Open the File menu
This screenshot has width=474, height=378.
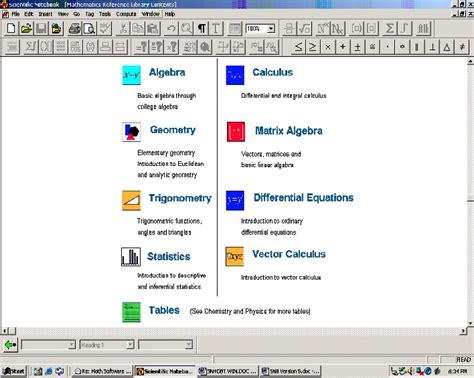[15, 14]
